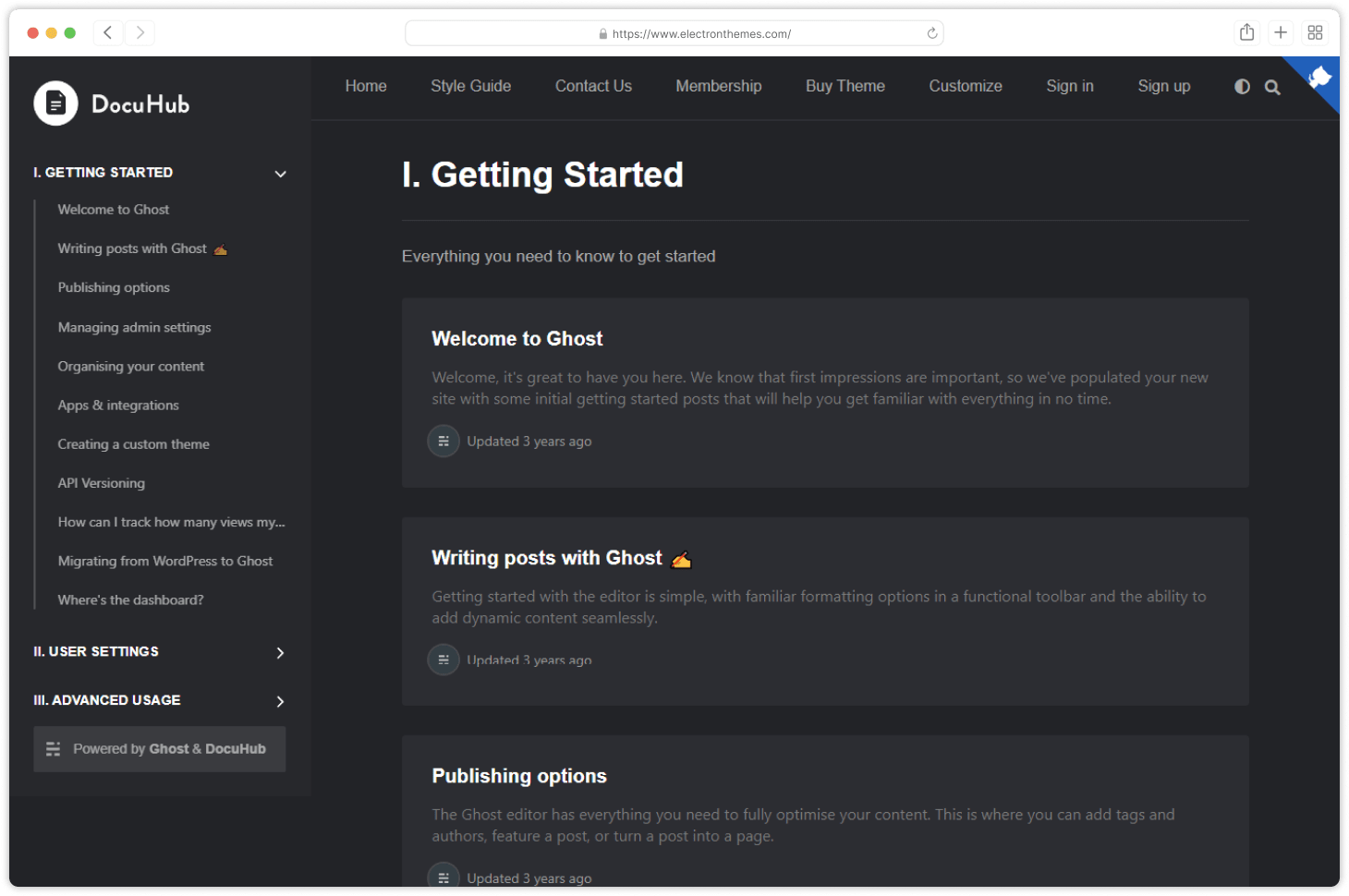The image size is (1349, 896).
Task: Expand the II. User Settings section chevron
Action: tap(280, 653)
